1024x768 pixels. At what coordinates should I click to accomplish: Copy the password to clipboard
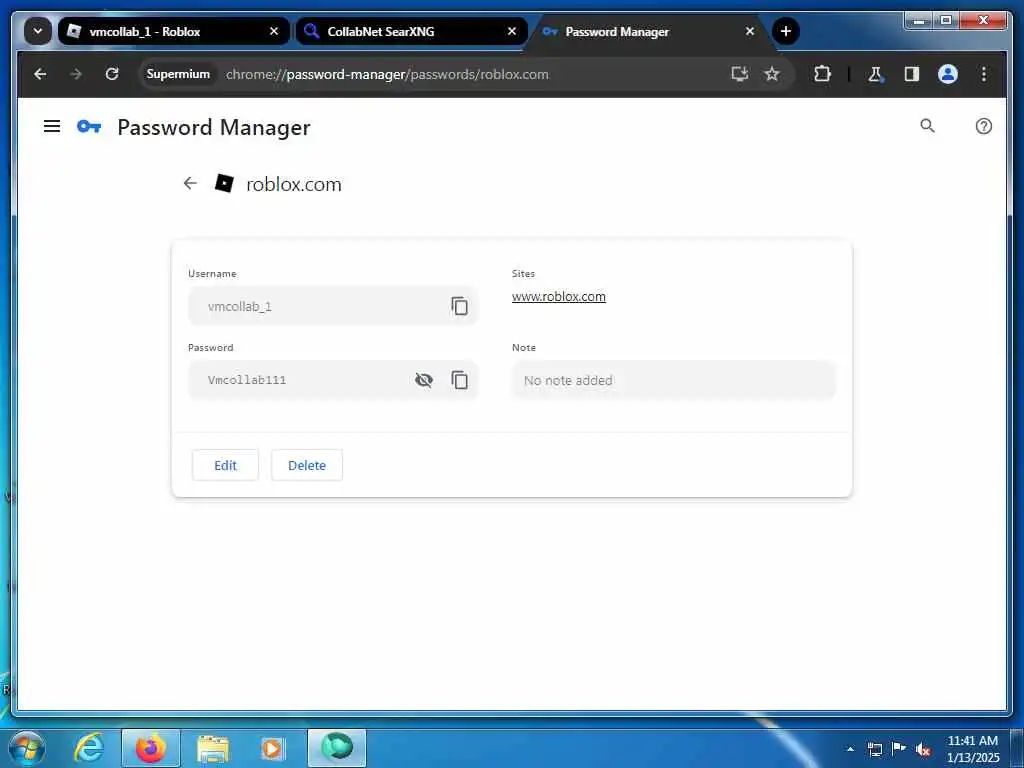click(459, 379)
